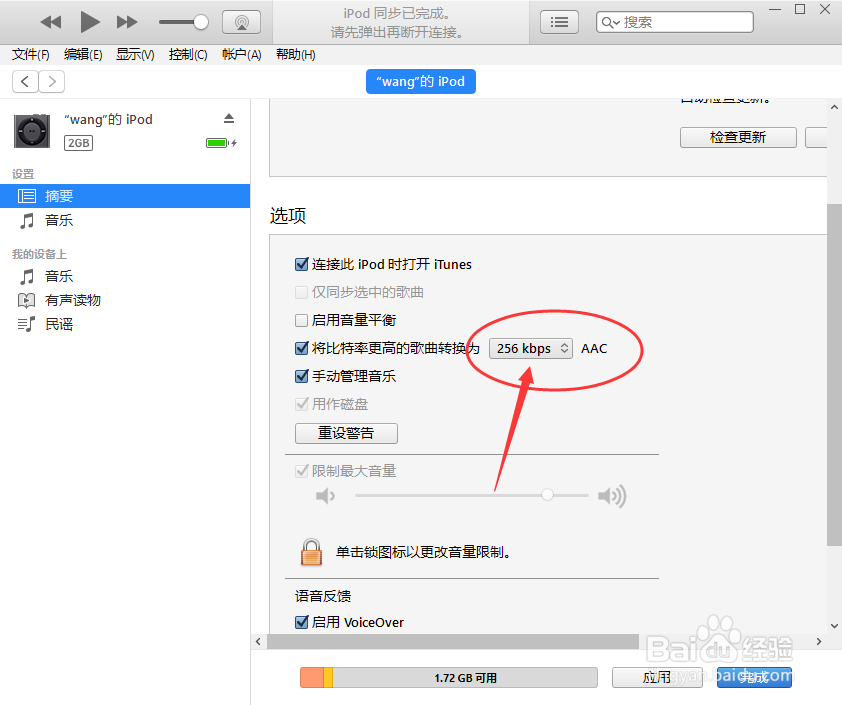Click the Play button in the toolbar
The image size is (842, 705).
click(x=89, y=21)
